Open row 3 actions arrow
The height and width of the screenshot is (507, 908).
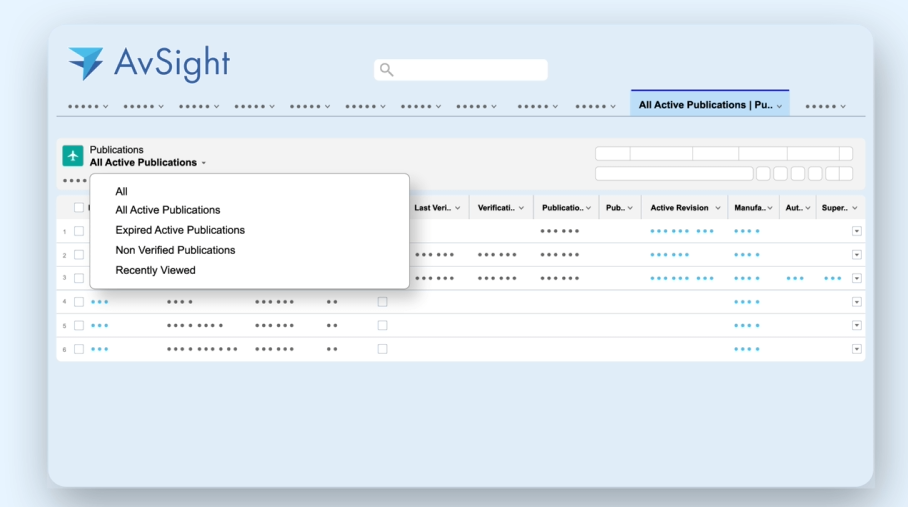click(856, 278)
